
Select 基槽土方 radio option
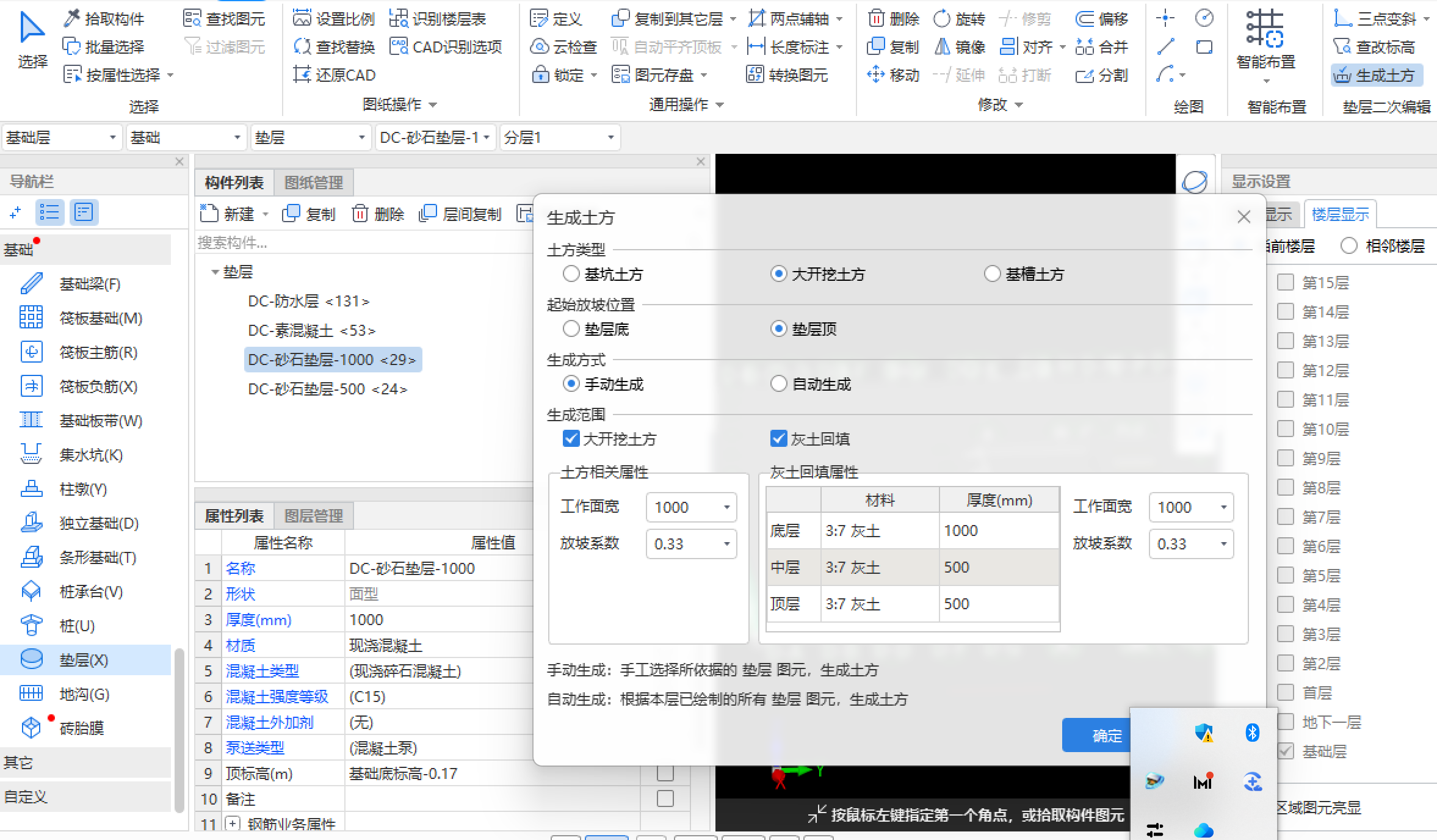(x=993, y=274)
